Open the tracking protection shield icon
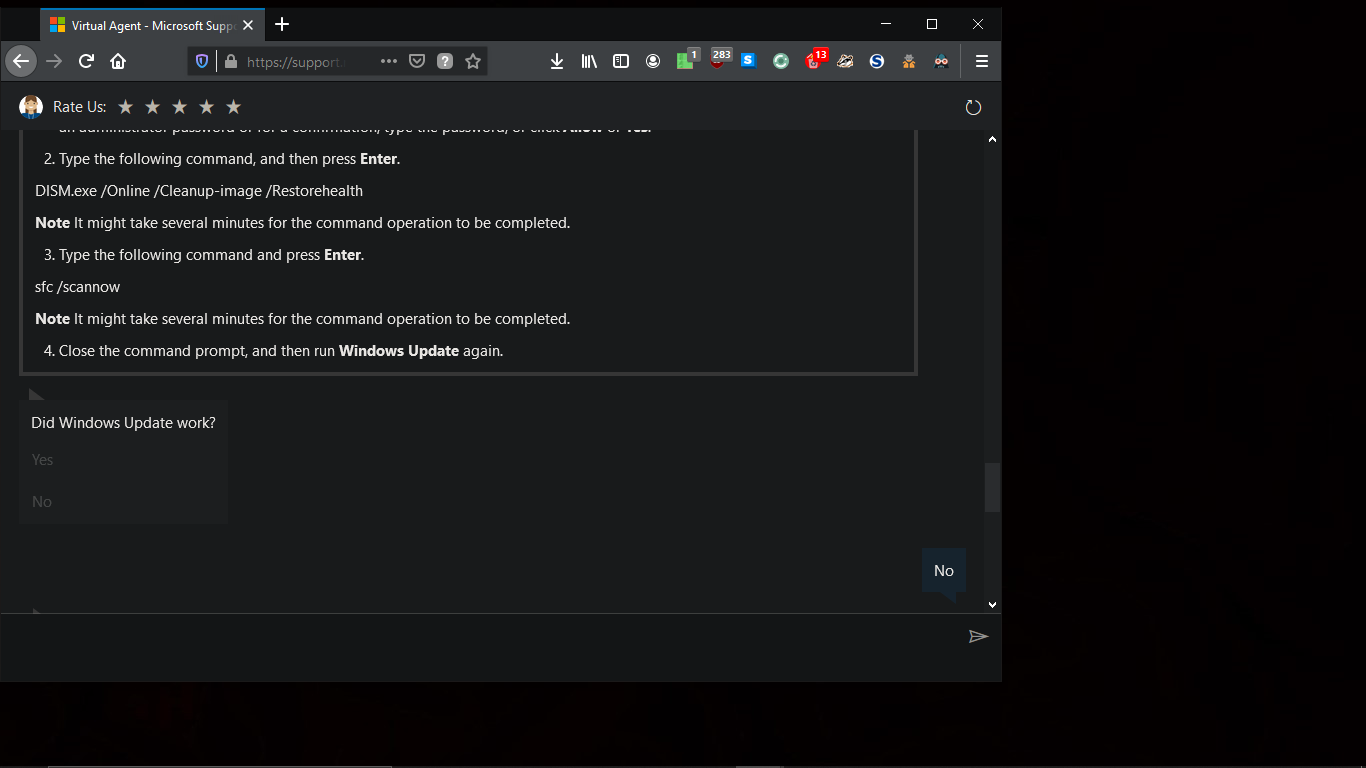The image size is (1366, 768). click(x=202, y=61)
